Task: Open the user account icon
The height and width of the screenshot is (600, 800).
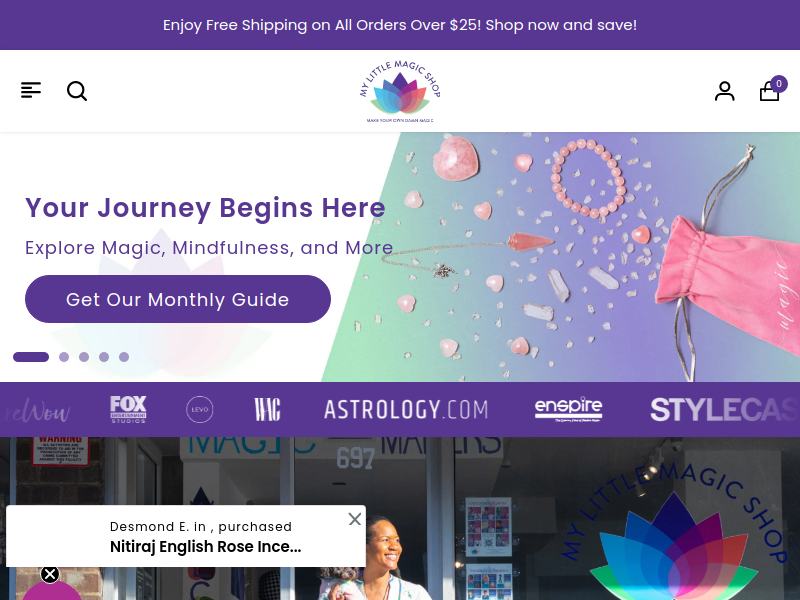Action: [x=724, y=91]
